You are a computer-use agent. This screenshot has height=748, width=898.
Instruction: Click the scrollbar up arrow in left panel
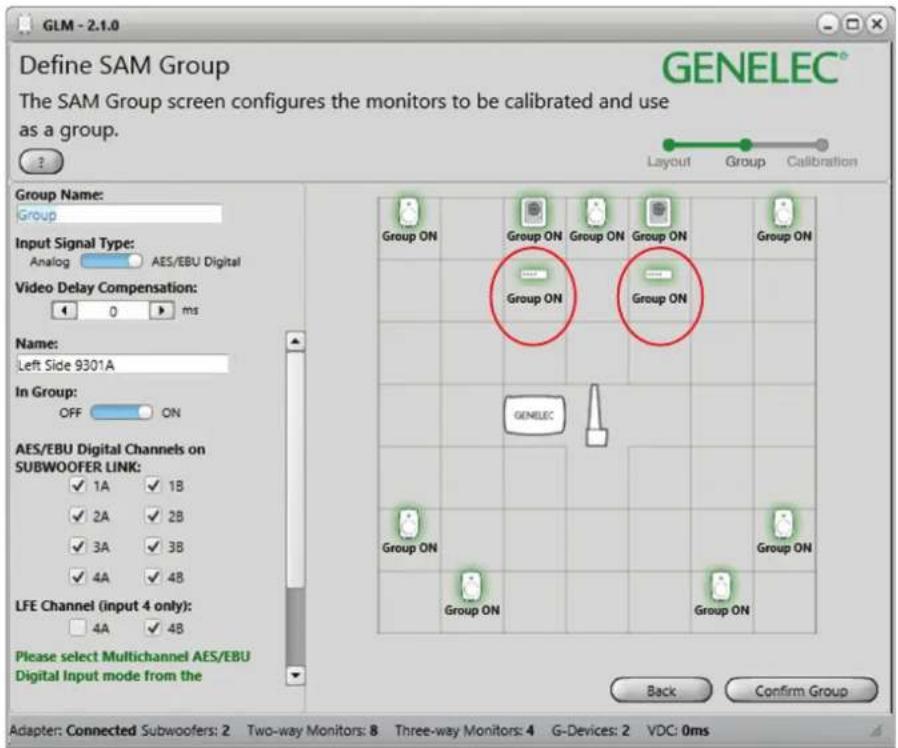point(295,342)
